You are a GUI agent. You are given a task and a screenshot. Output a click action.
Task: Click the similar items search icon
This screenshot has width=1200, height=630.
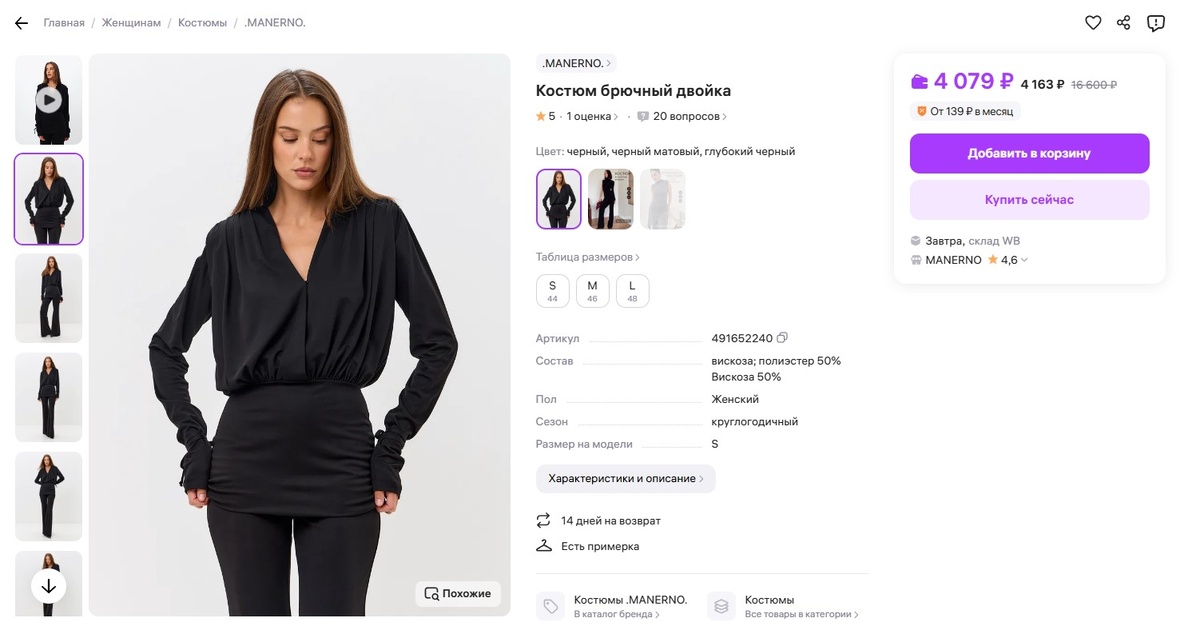coord(432,593)
